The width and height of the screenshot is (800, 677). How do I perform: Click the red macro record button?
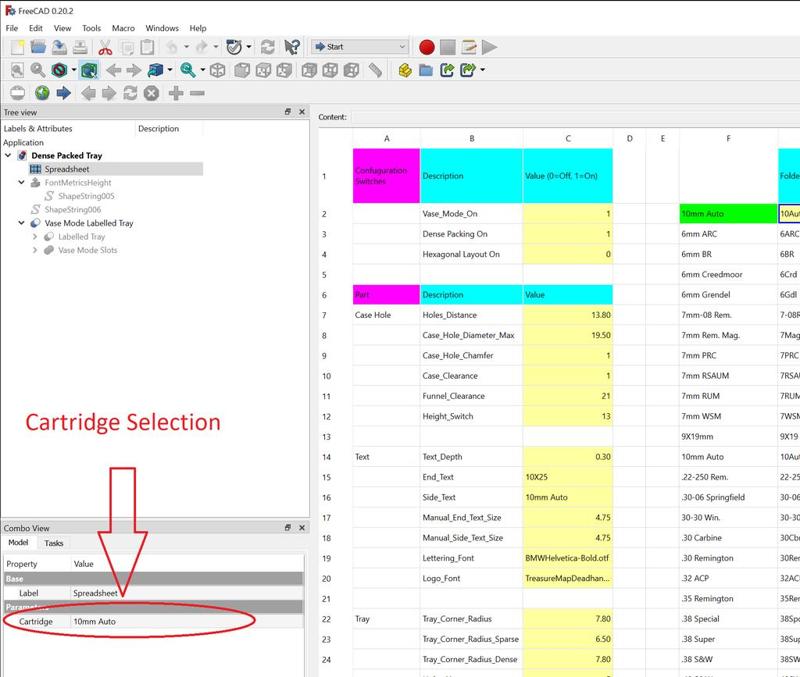(427, 47)
